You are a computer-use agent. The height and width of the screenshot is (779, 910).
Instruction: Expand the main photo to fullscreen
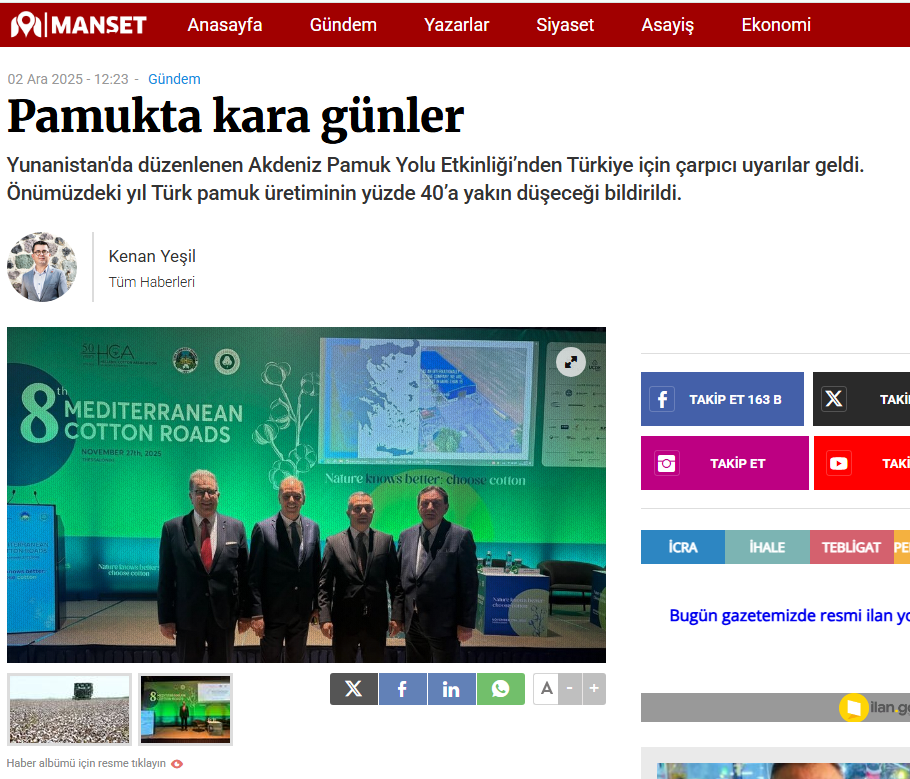570,362
